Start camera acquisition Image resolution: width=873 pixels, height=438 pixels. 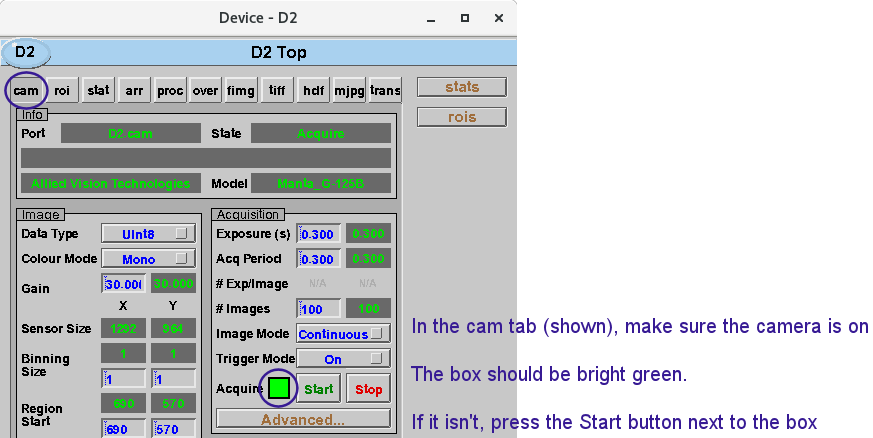pyautogui.click(x=318, y=389)
